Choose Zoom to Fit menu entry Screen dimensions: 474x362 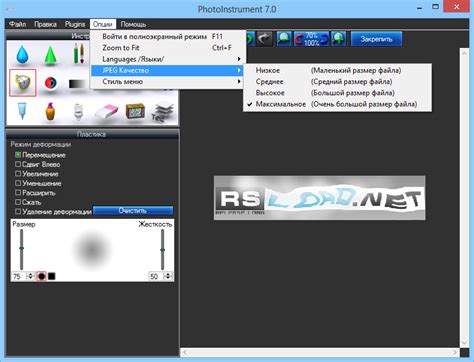point(168,48)
